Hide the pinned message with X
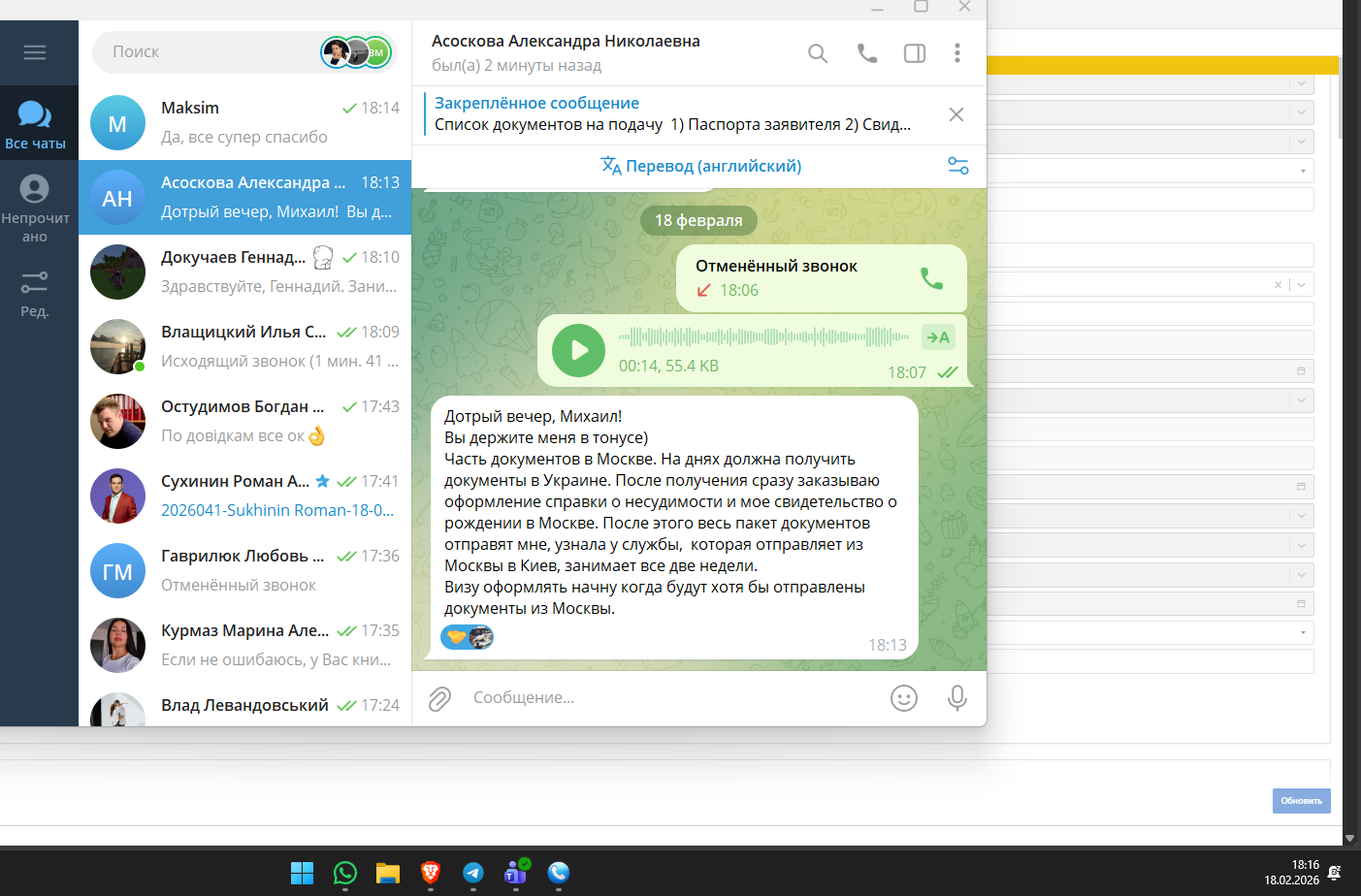 point(956,114)
